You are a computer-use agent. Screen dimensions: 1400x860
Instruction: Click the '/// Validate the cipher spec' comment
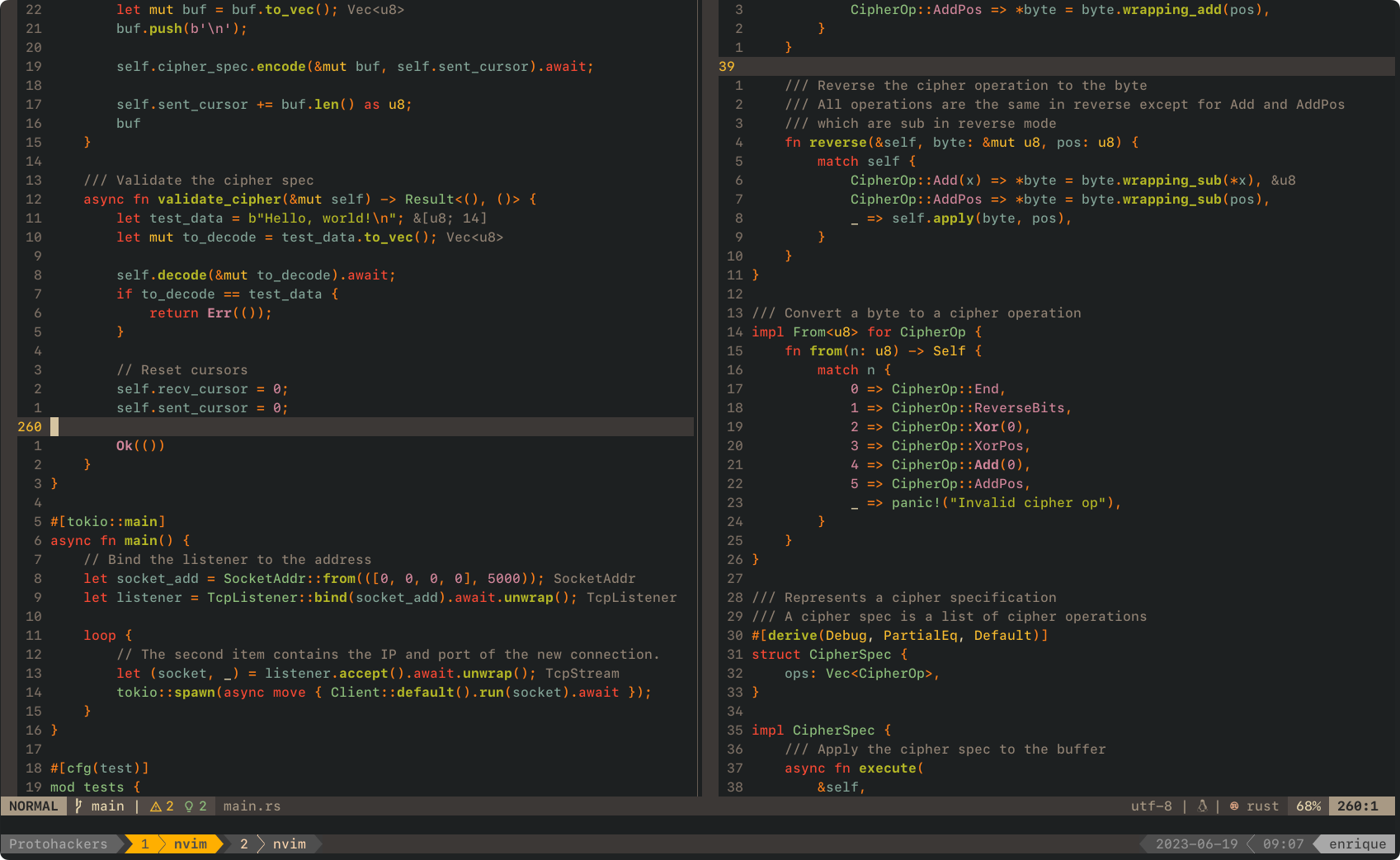pos(199,181)
